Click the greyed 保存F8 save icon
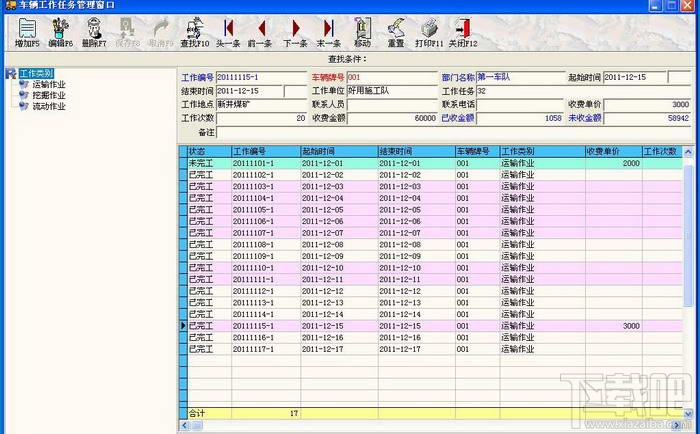Image resolution: width=700 pixels, height=434 pixels. [127, 32]
